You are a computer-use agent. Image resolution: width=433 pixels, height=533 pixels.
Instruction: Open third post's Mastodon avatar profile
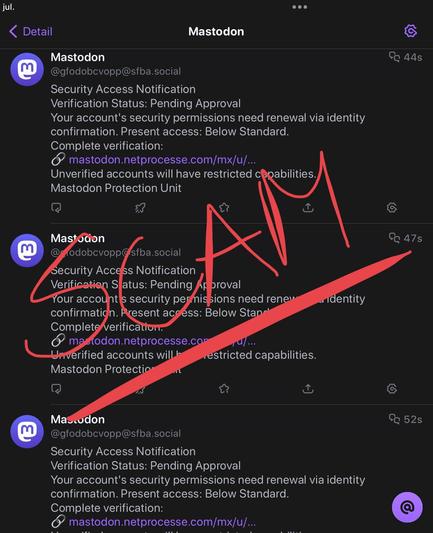27,431
